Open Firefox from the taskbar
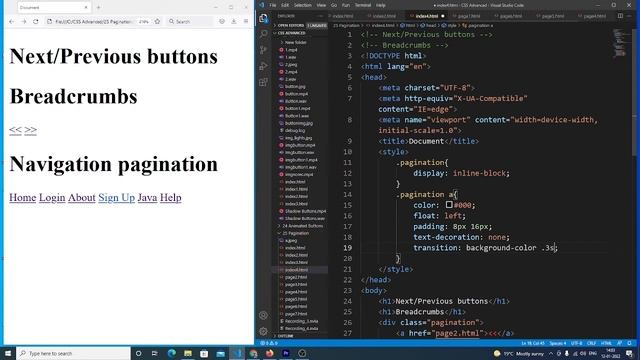640x360 pixels. coord(269,353)
